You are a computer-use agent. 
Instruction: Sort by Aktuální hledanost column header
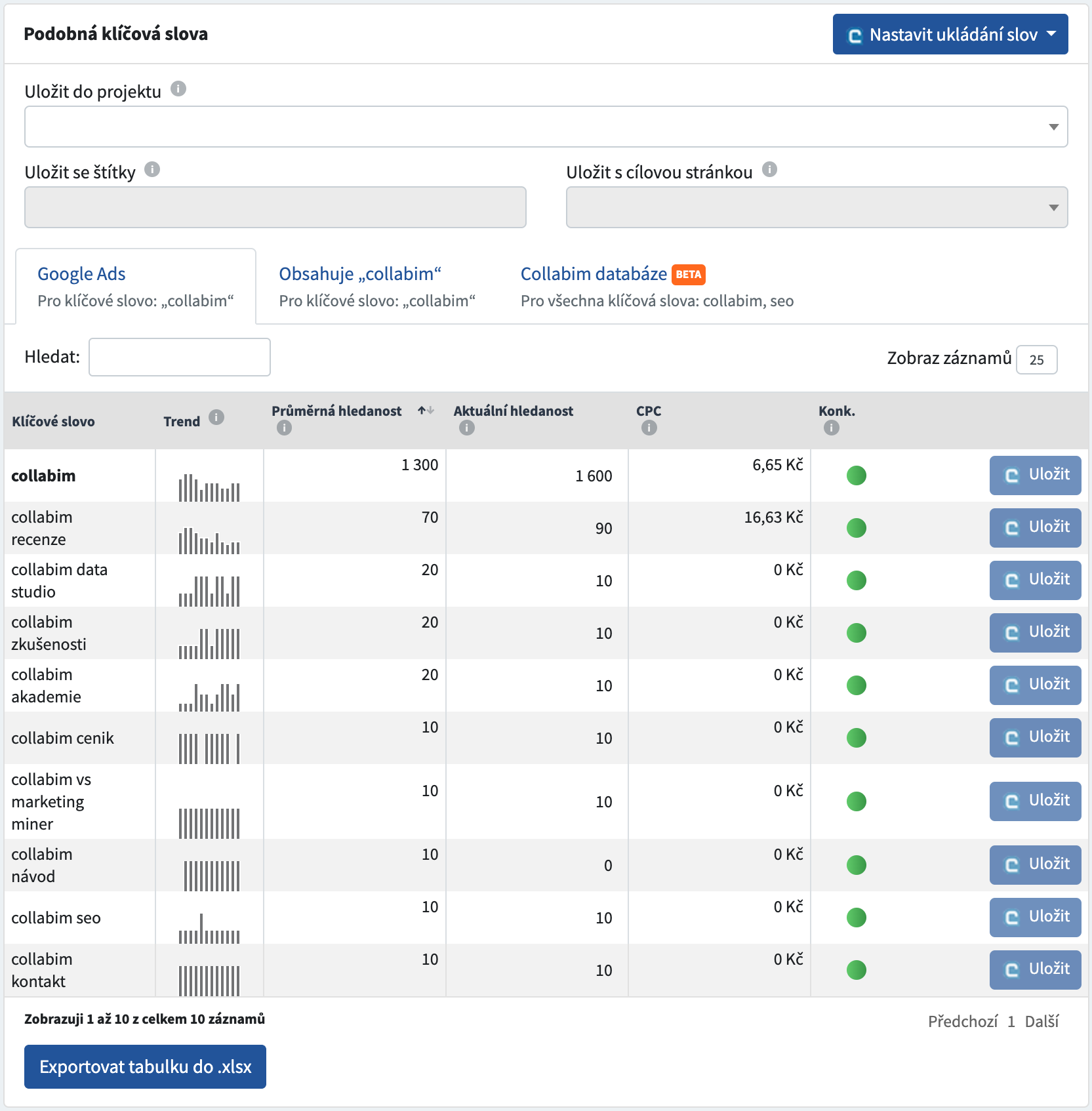tap(513, 411)
